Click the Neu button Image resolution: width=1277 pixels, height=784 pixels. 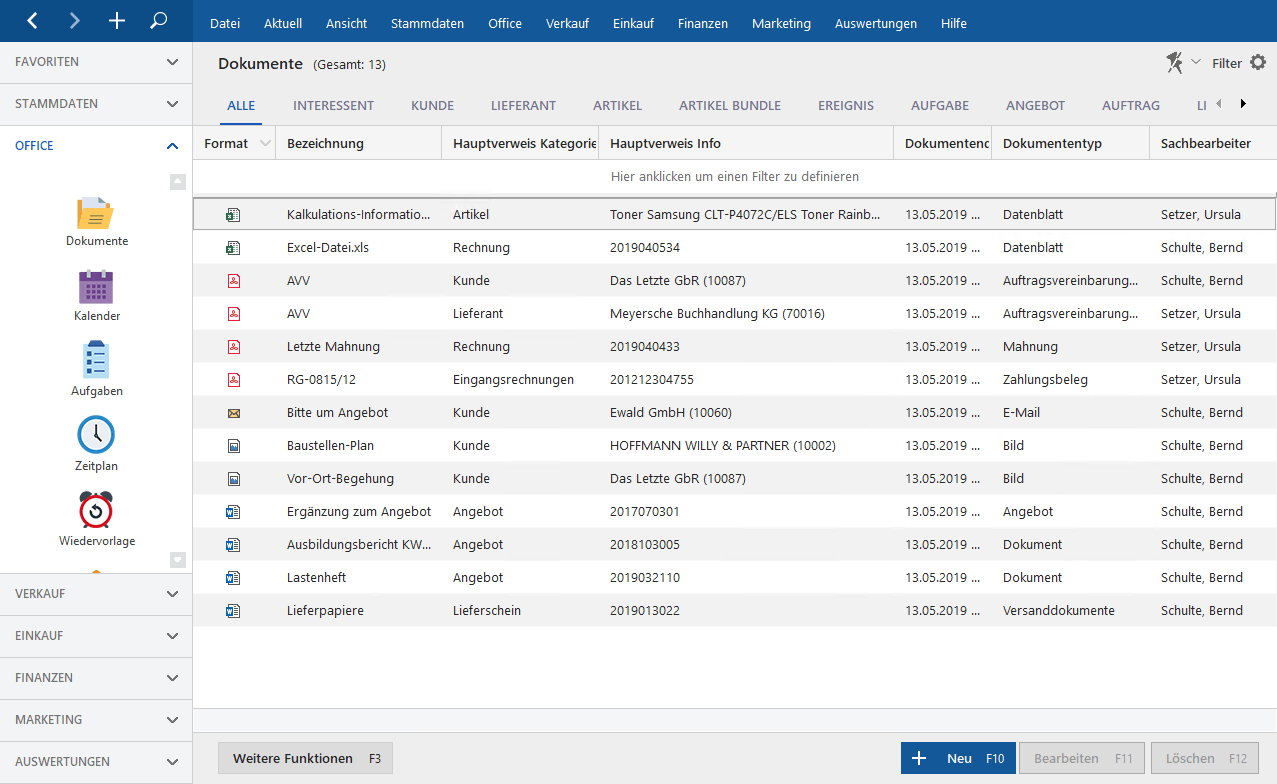point(958,758)
